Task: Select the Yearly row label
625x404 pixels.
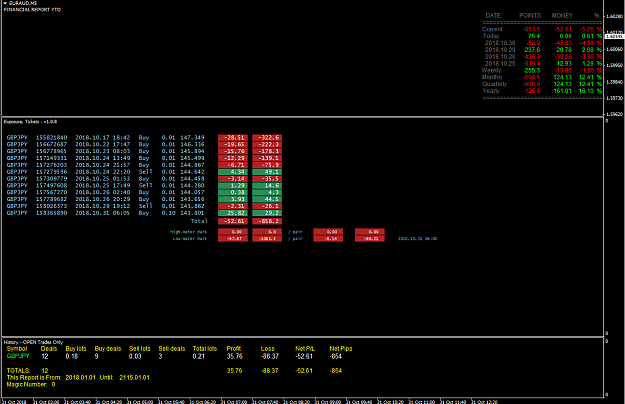Action: [x=491, y=90]
